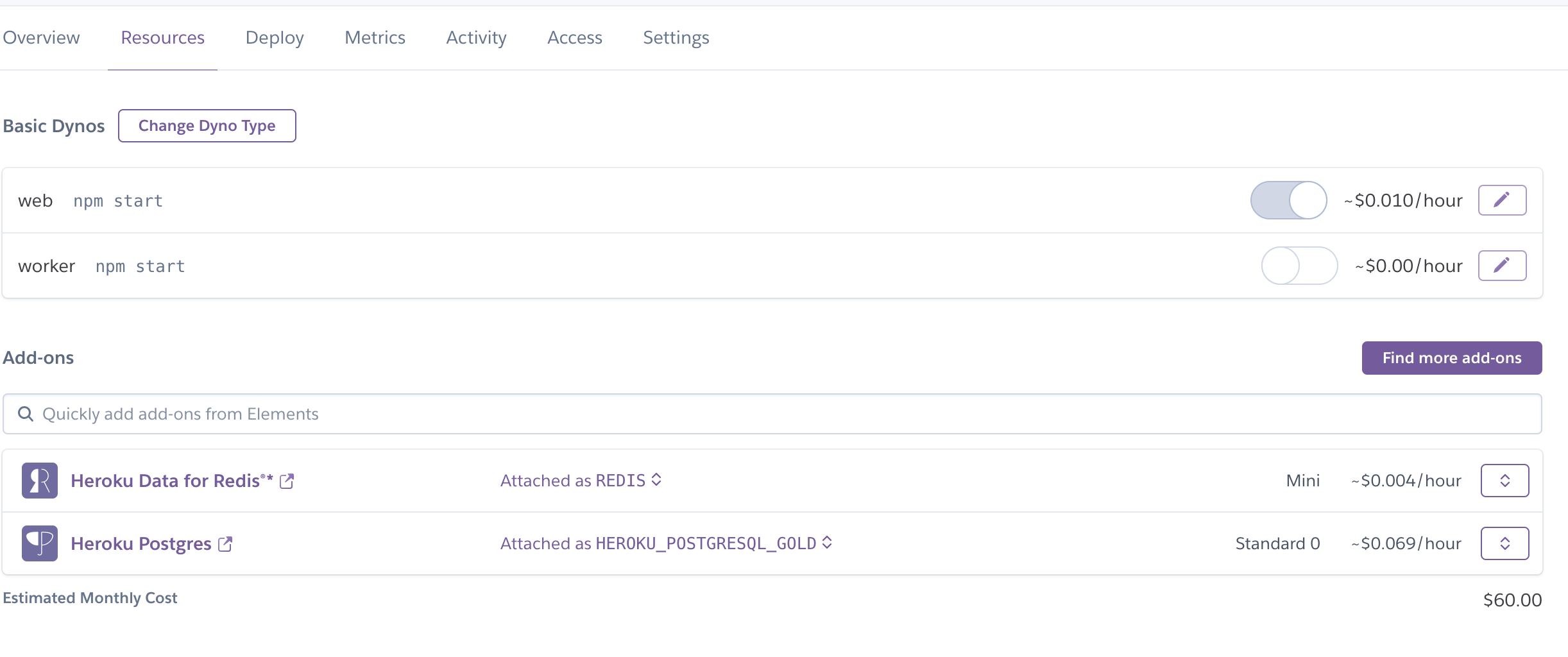The width and height of the screenshot is (1568, 657).
Task: Go to the Activity tab
Action: [476, 38]
